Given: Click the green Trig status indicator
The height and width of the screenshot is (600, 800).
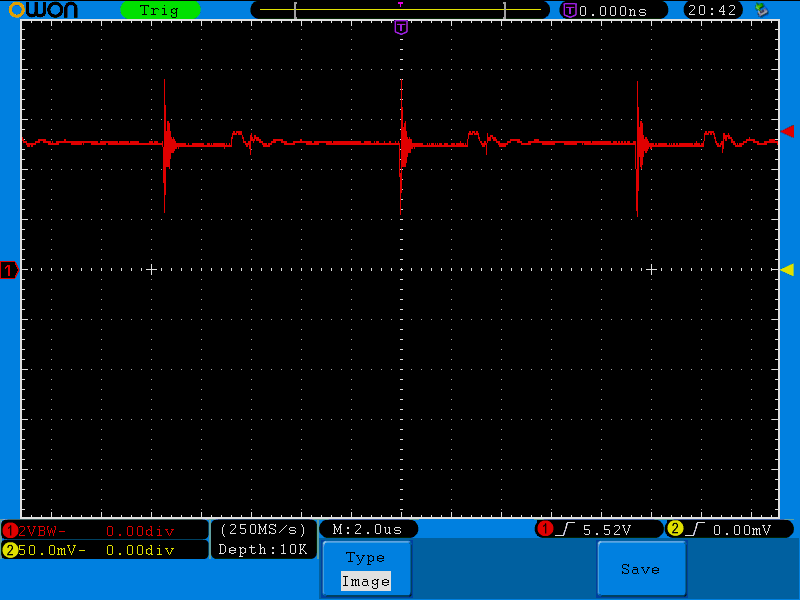Looking at the screenshot, I should click(x=158, y=10).
